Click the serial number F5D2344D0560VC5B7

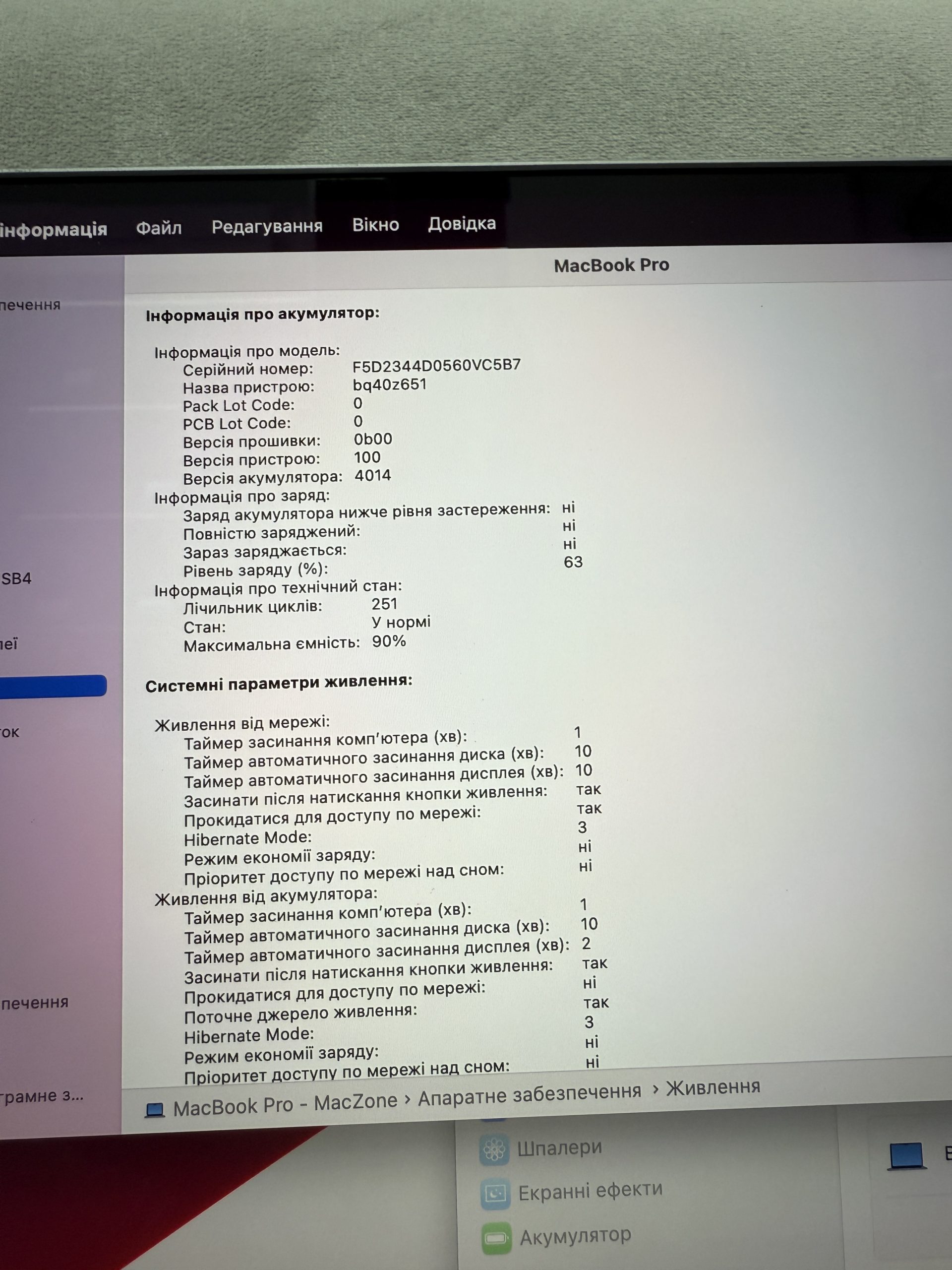click(437, 365)
